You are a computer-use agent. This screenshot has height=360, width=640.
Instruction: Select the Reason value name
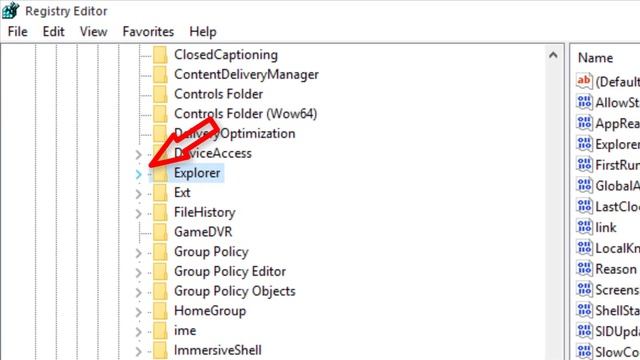616,269
